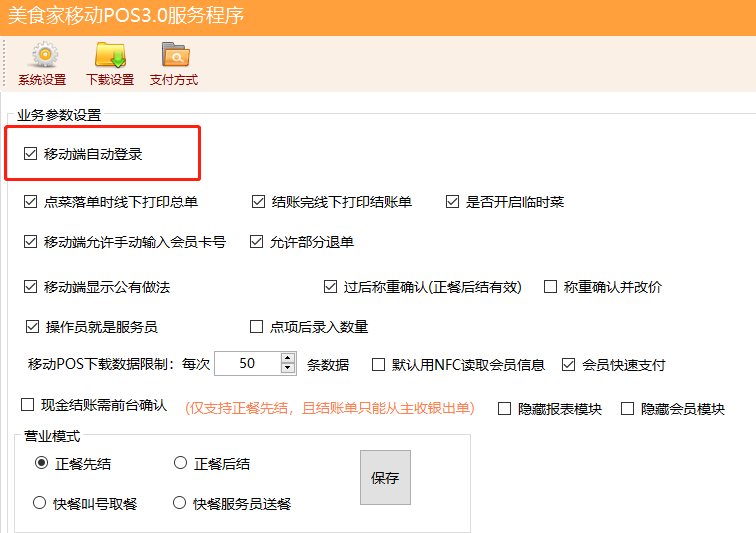The width and height of the screenshot is (756, 533).
Task: Uncheck 点菜落单时线下打印总单
Action: click(30, 202)
